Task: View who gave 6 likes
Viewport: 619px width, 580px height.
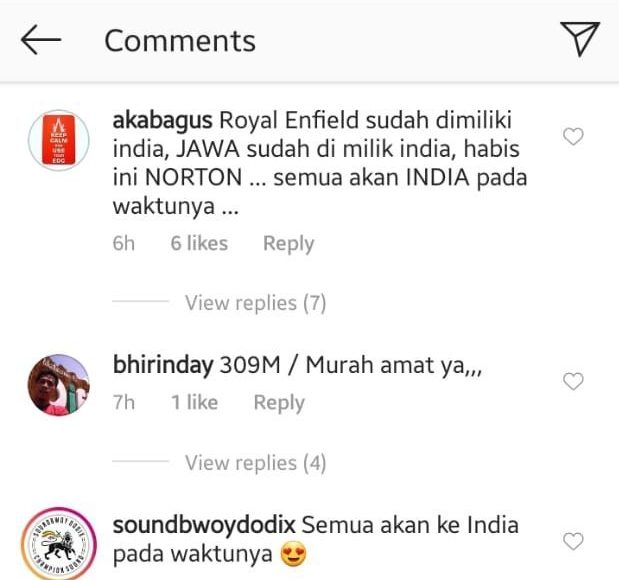Action: [199, 243]
